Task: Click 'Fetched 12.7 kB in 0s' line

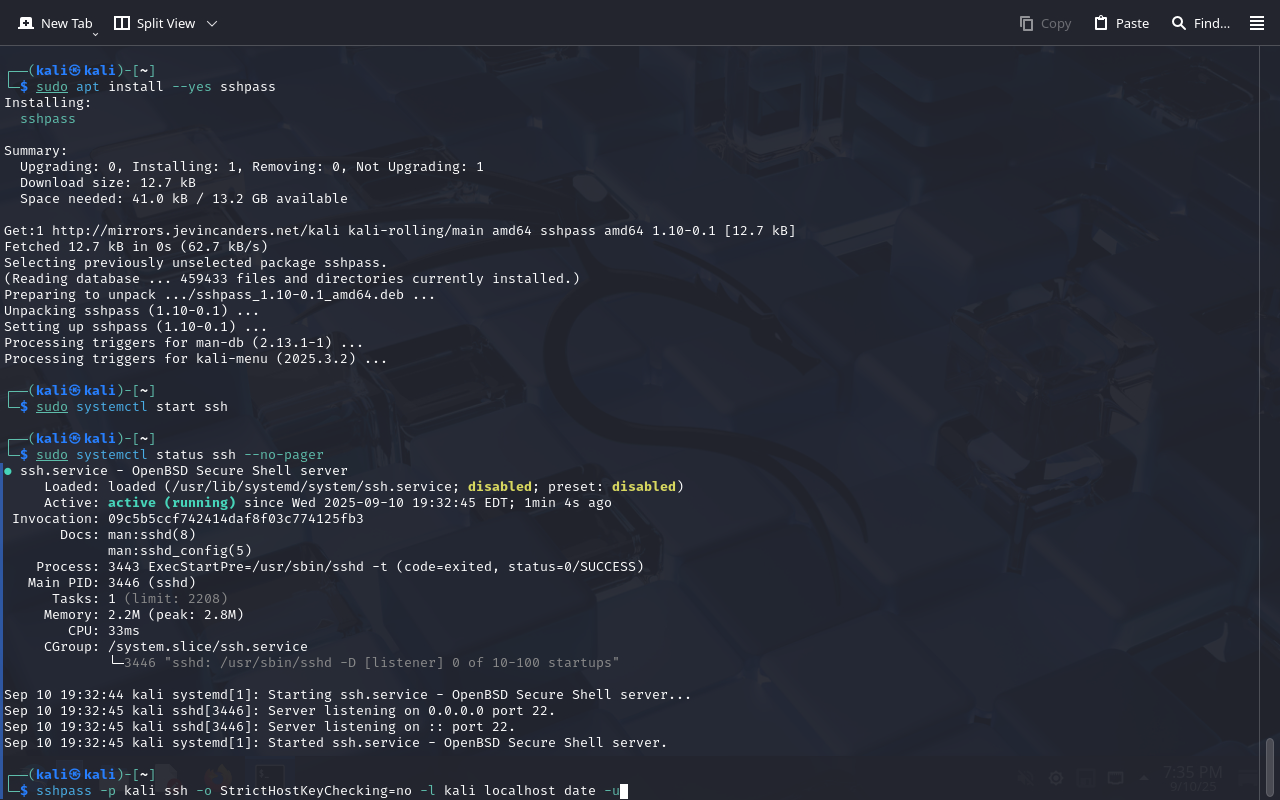Action: click(136, 247)
